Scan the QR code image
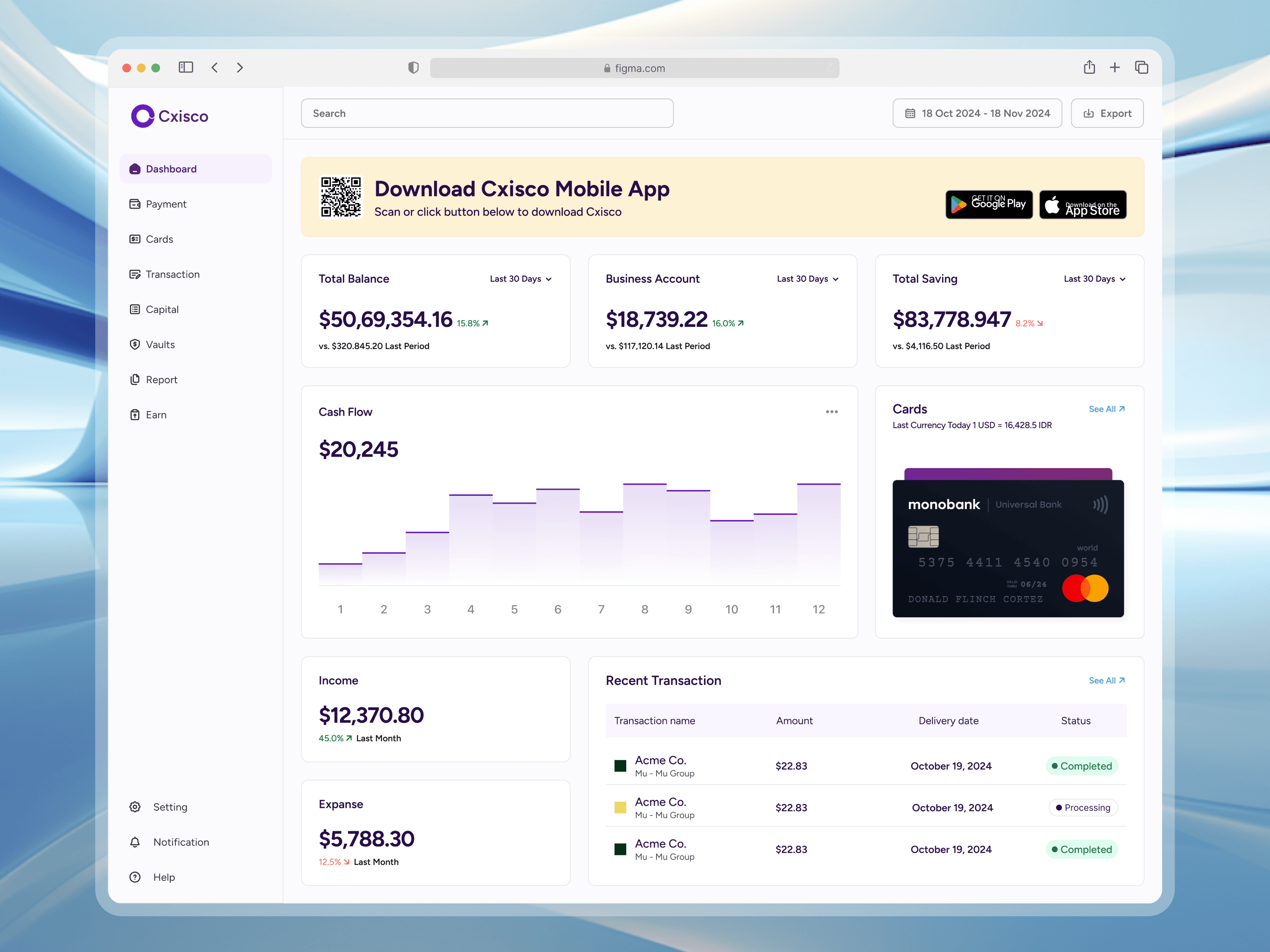This screenshot has width=1270, height=952. [341, 197]
